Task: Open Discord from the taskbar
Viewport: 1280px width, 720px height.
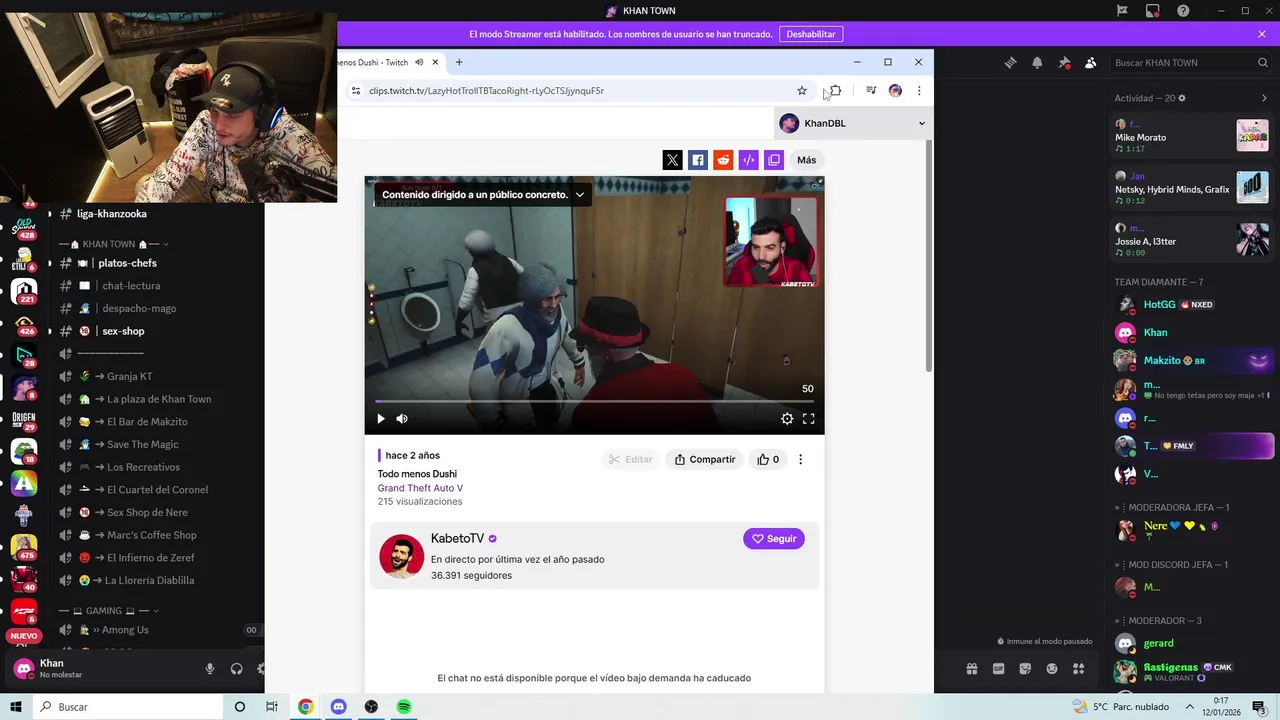Action: (x=338, y=707)
